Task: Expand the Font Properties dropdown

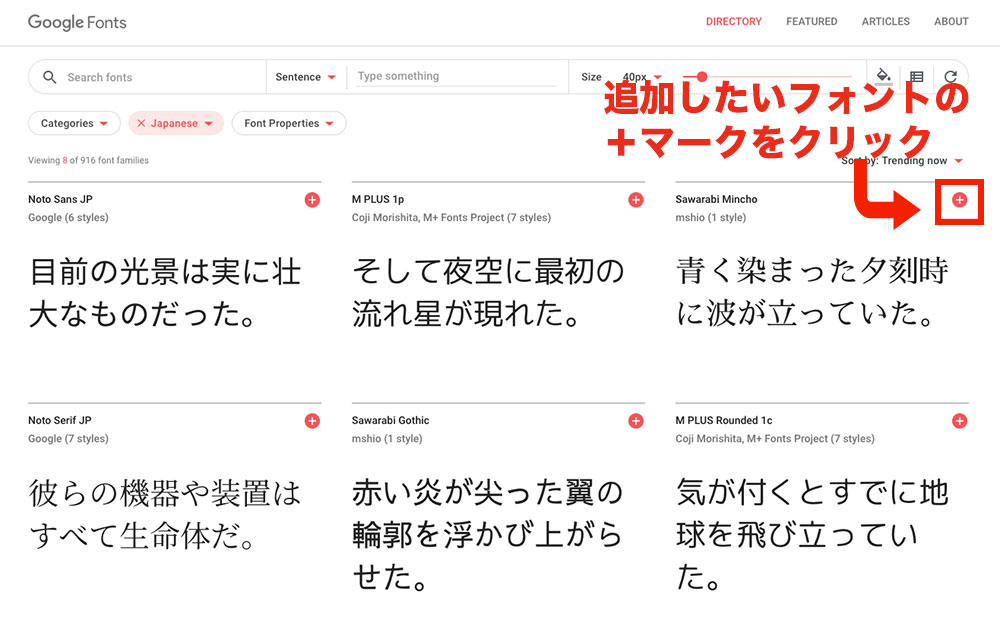Action: (288, 123)
